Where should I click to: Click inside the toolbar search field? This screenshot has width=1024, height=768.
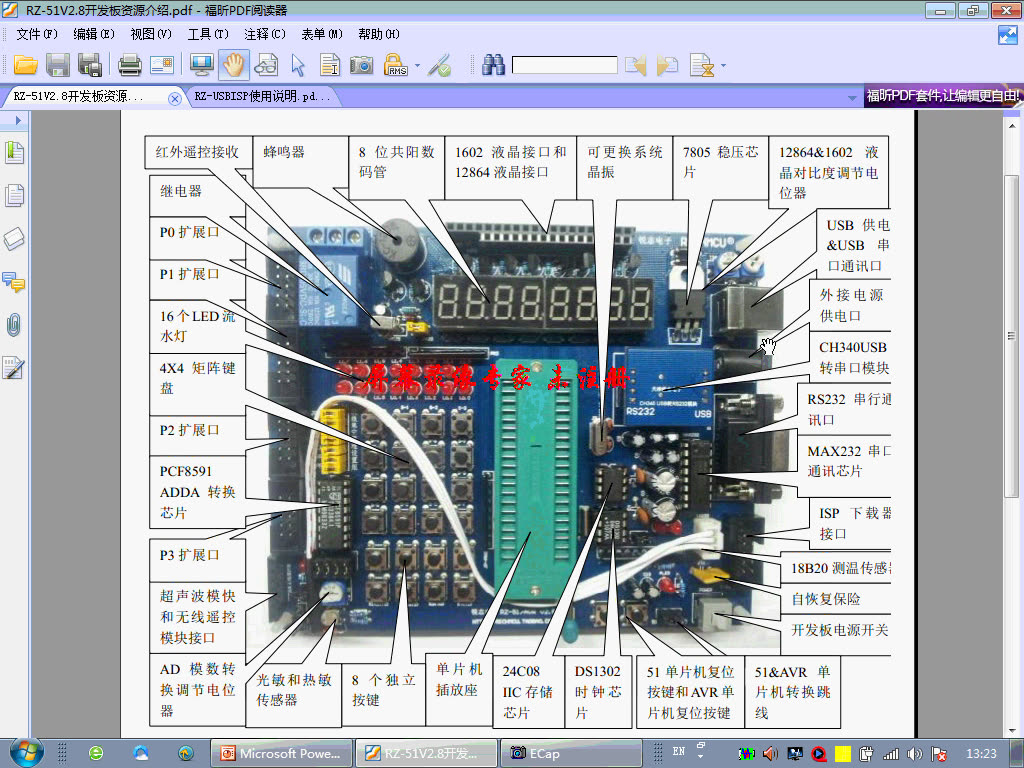pos(565,64)
